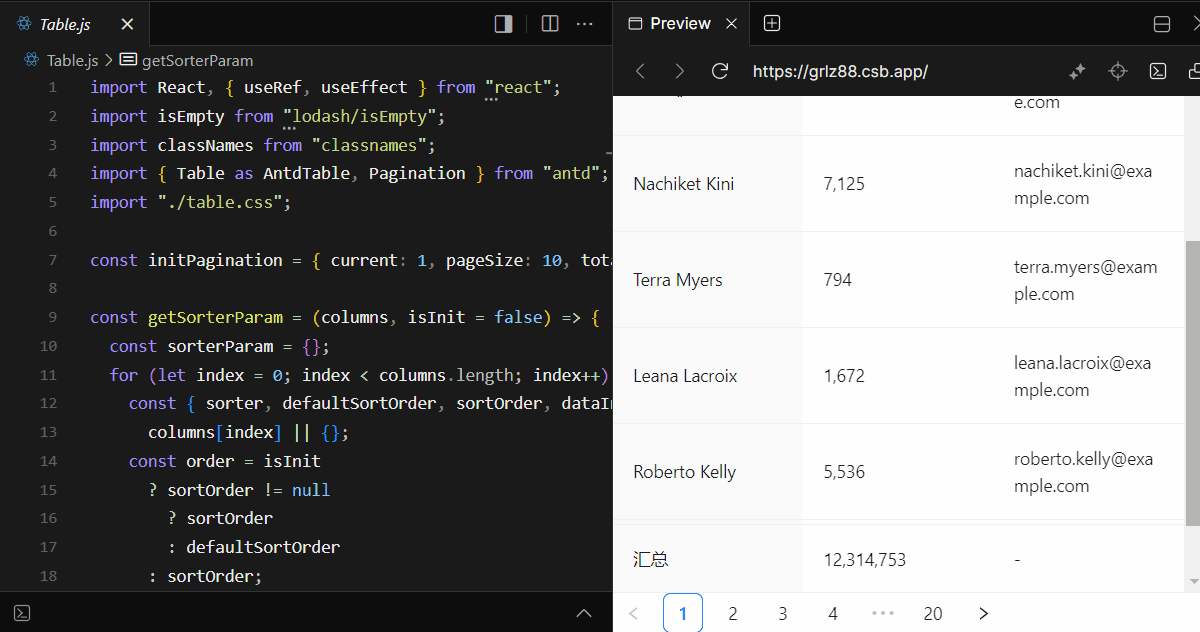Screen dimensions: 1200x632
Task: Open the terminal panel icon at bottom left
Action: [x=23, y=613]
